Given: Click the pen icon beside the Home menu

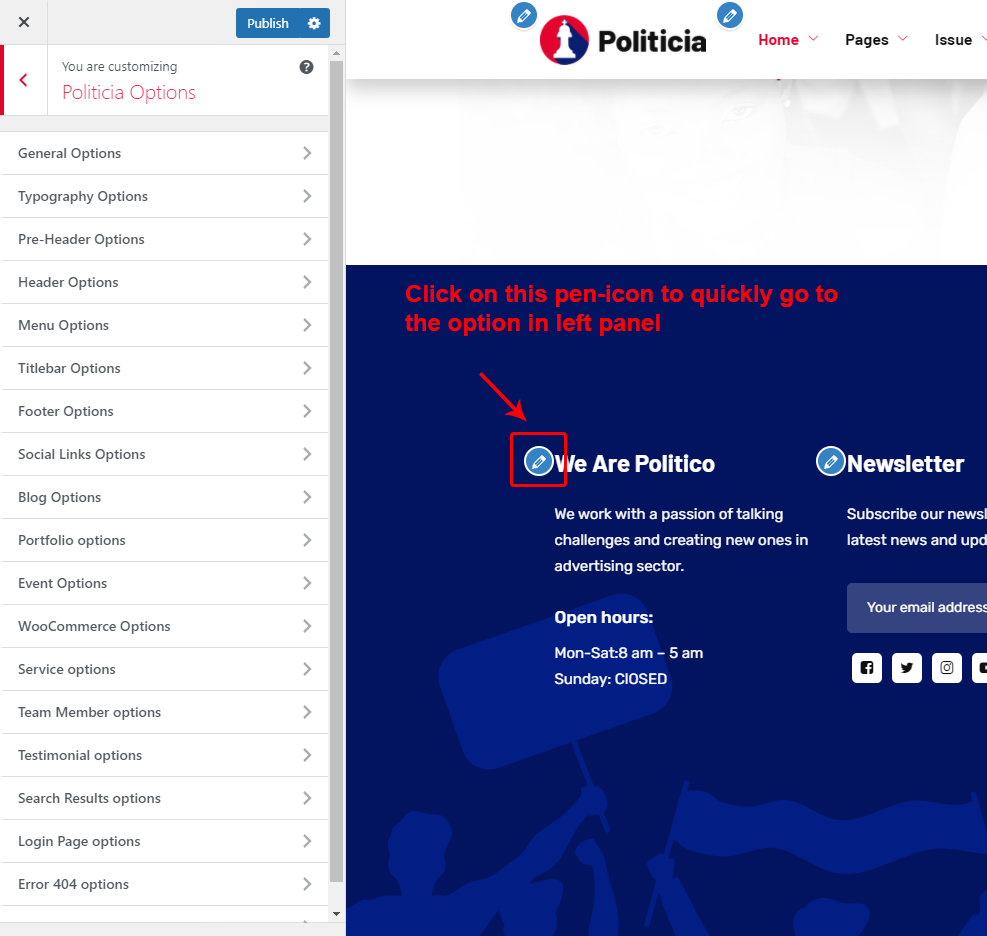Looking at the screenshot, I should (x=730, y=15).
